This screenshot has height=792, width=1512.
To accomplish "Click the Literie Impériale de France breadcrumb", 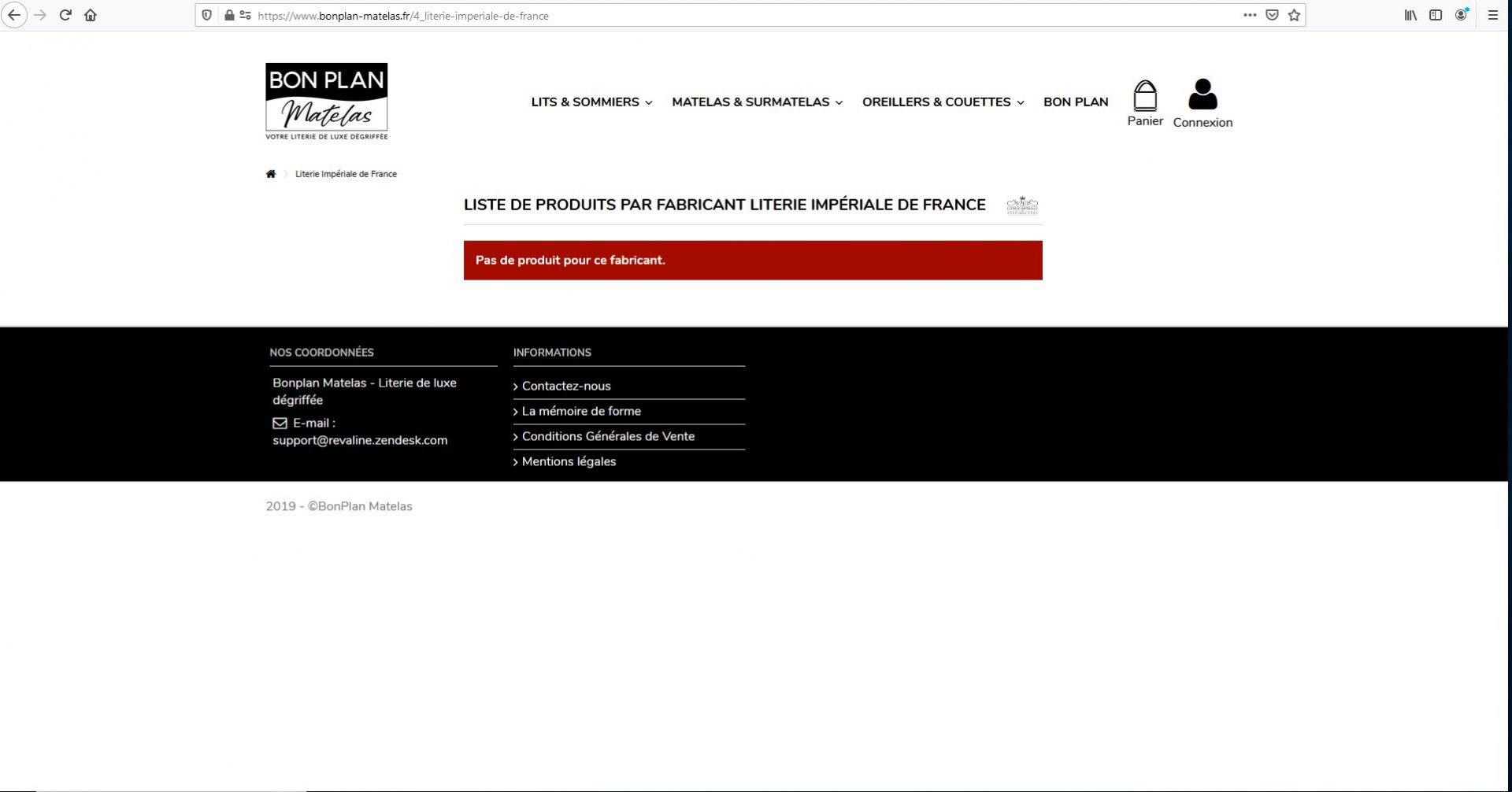I will 346,174.
